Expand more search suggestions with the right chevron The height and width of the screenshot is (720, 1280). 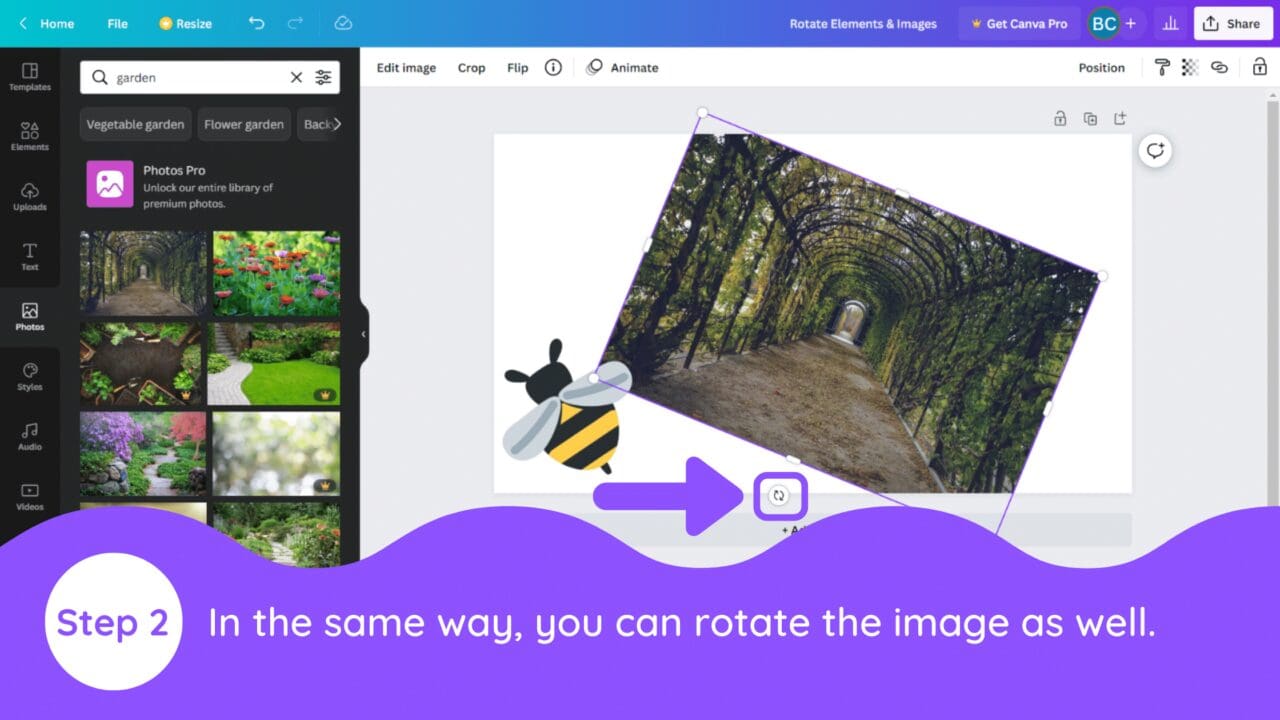[x=338, y=124]
